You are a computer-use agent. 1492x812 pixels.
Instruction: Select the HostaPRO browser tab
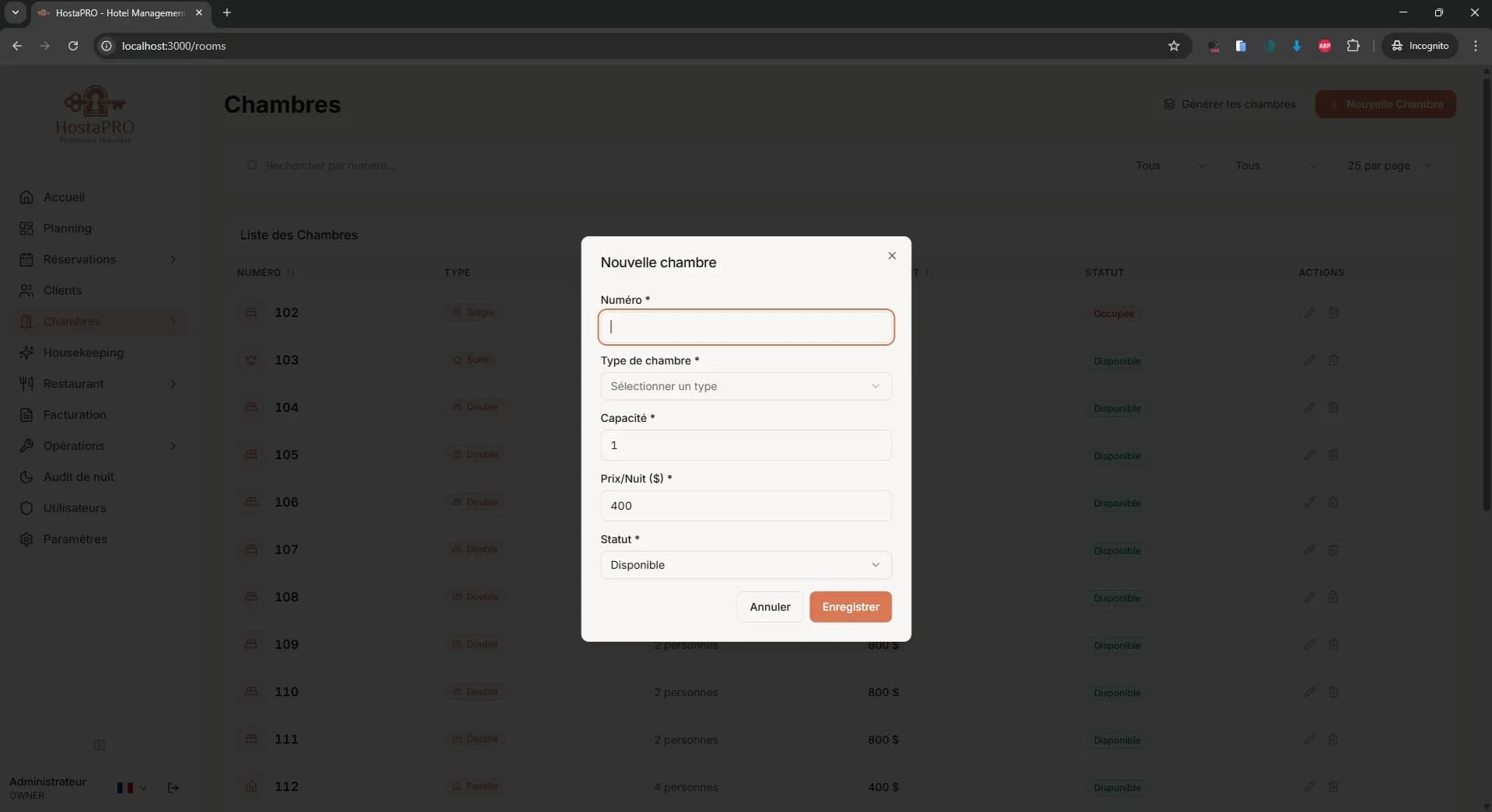click(117, 12)
